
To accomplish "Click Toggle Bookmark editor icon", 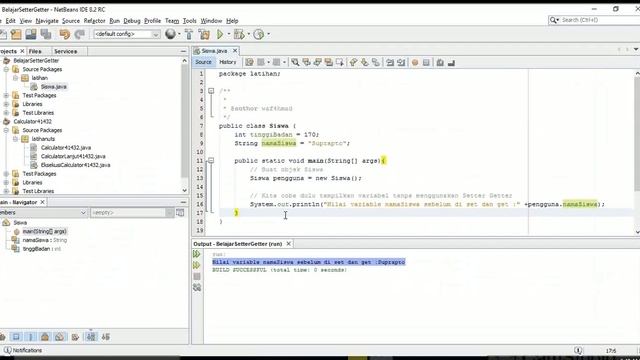I will point(376,62).
